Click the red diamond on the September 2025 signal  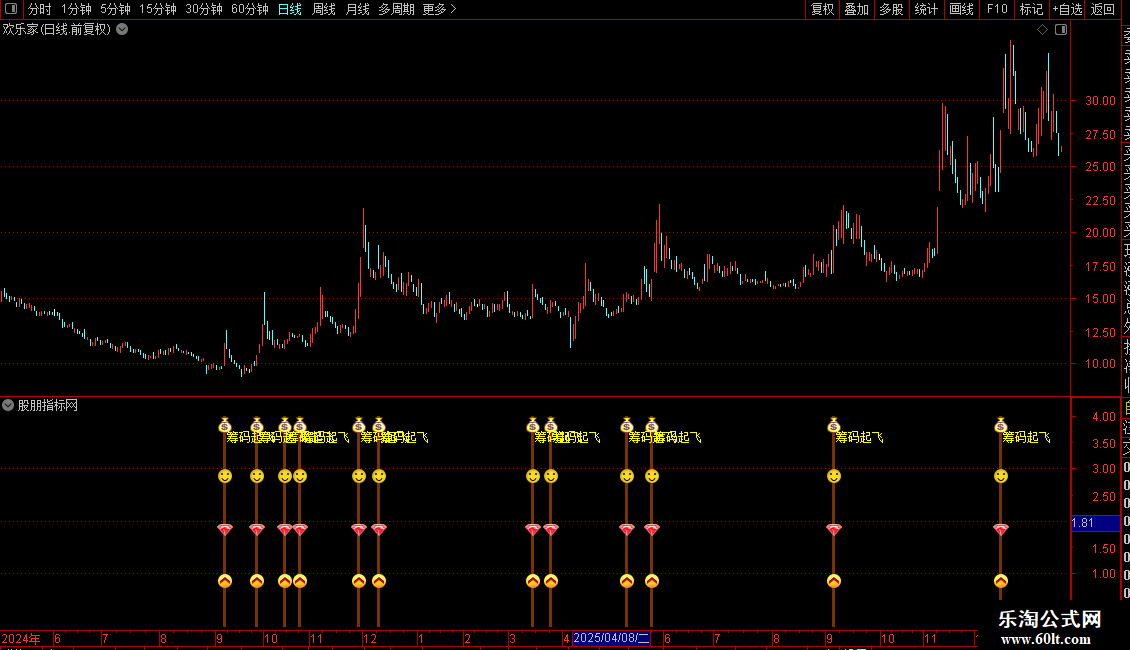834,530
